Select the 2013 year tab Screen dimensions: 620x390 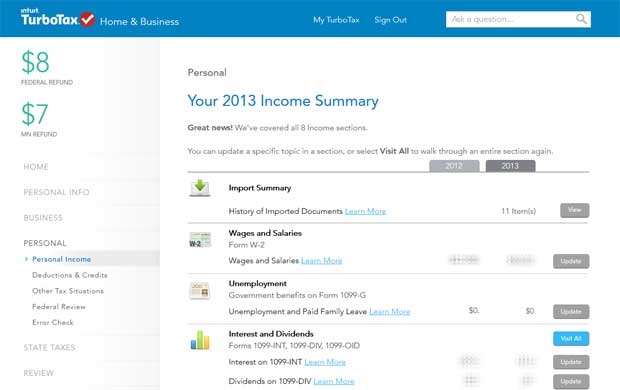(x=510, y=166)
